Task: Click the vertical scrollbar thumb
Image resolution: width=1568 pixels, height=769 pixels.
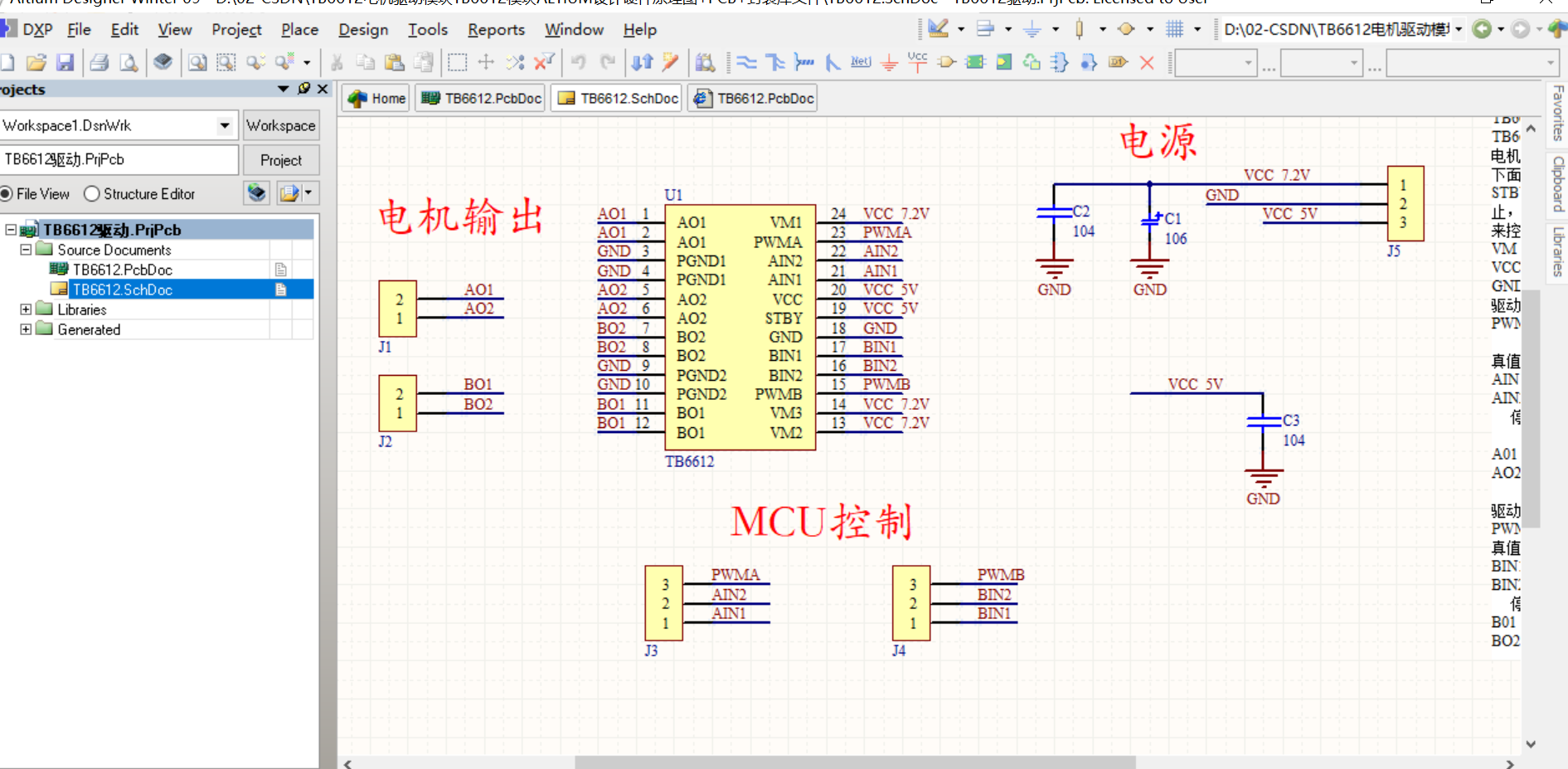Action: [x=1531, y=408]
